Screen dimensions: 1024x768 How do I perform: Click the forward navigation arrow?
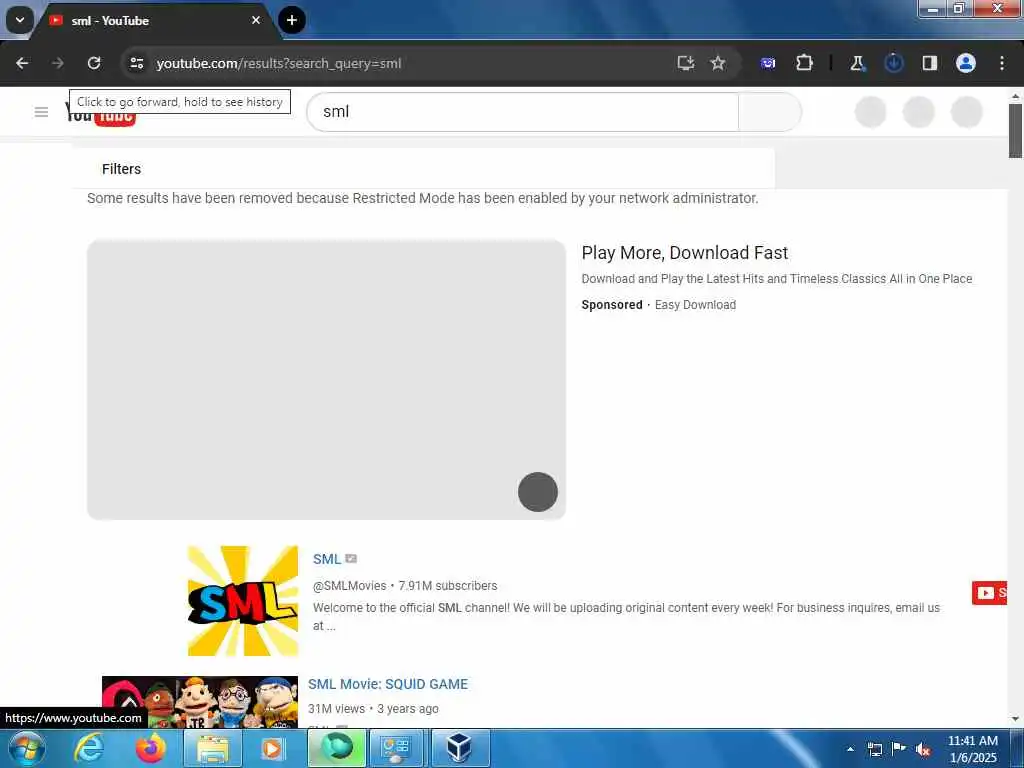tap(57, 63)
